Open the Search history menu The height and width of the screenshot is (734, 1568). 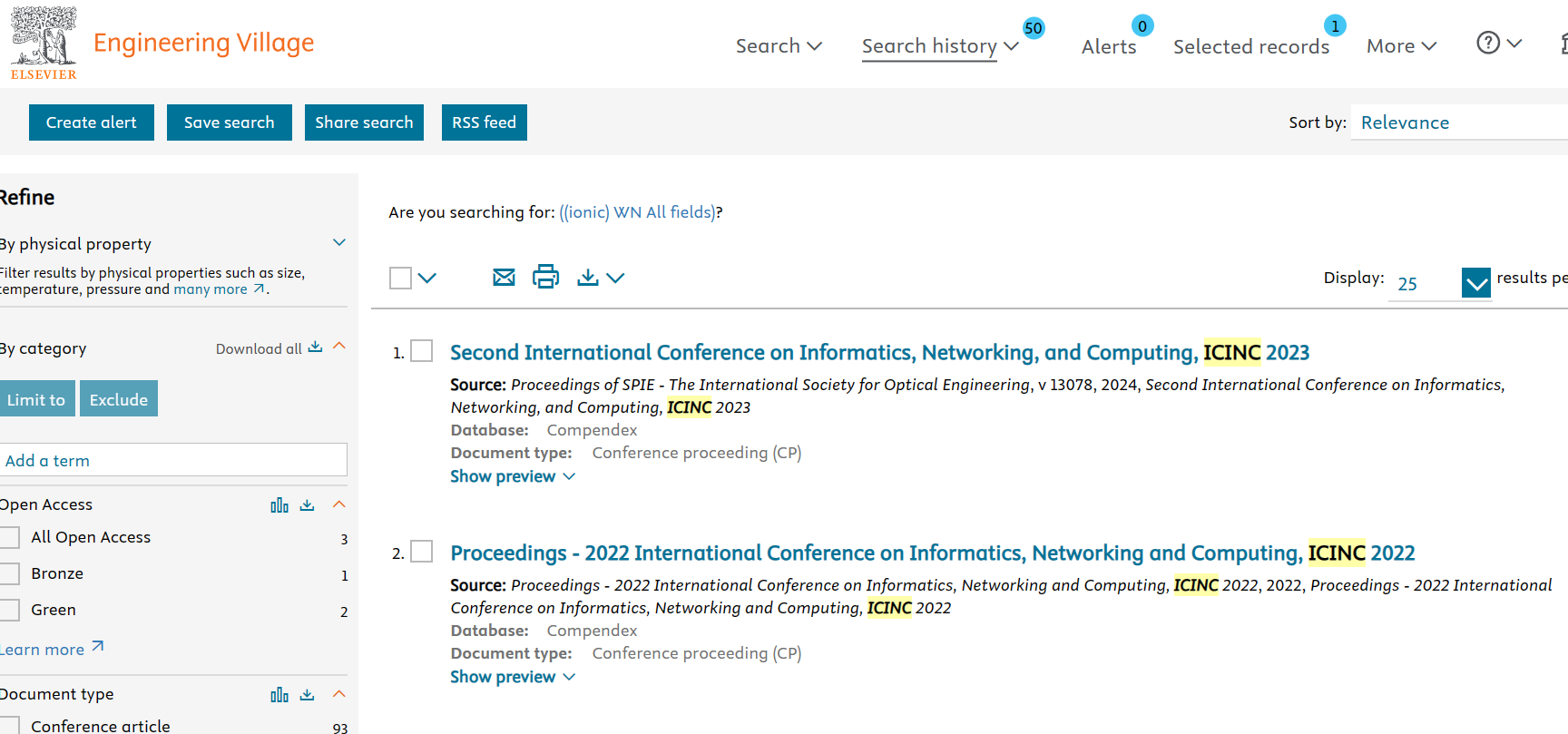(940, 46)
